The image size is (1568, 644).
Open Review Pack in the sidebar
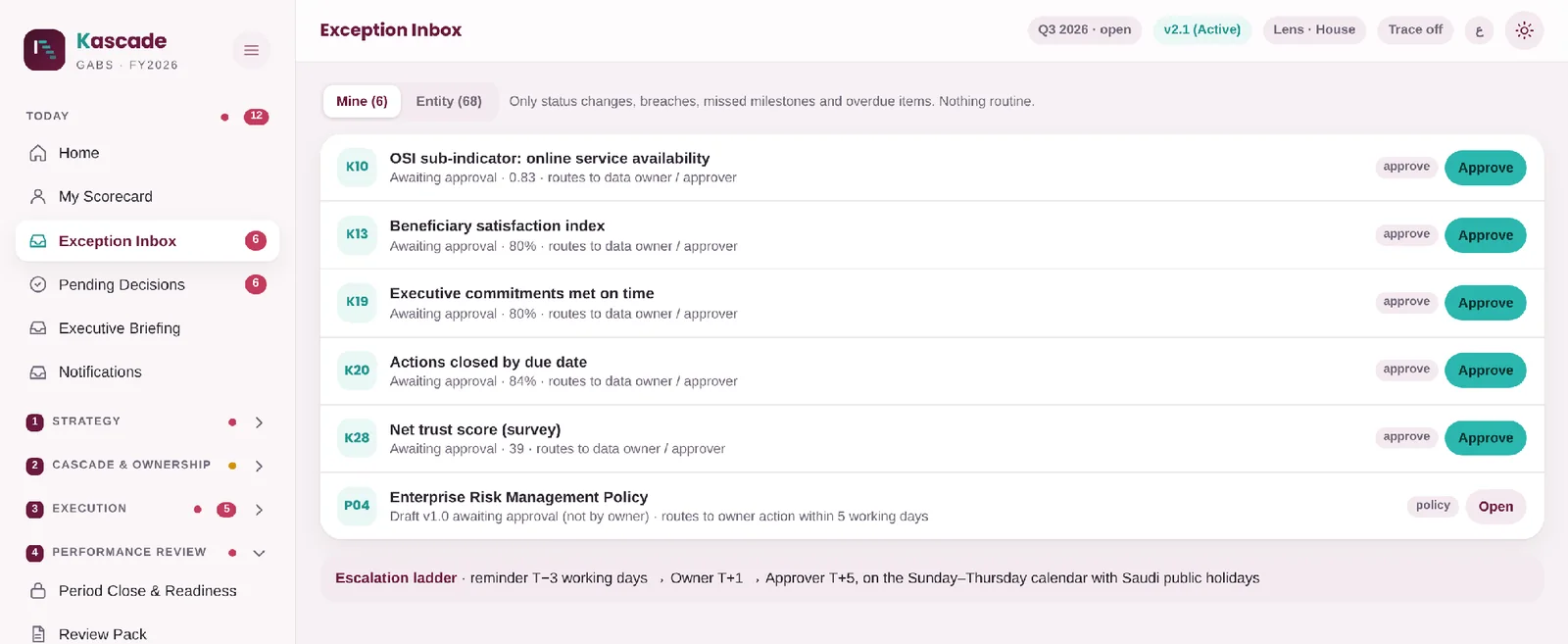pos(147,634)
